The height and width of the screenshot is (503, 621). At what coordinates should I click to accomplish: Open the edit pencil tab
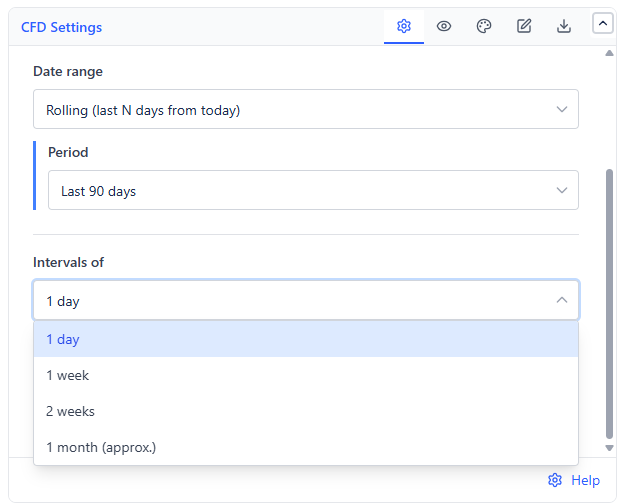(524, 27)
